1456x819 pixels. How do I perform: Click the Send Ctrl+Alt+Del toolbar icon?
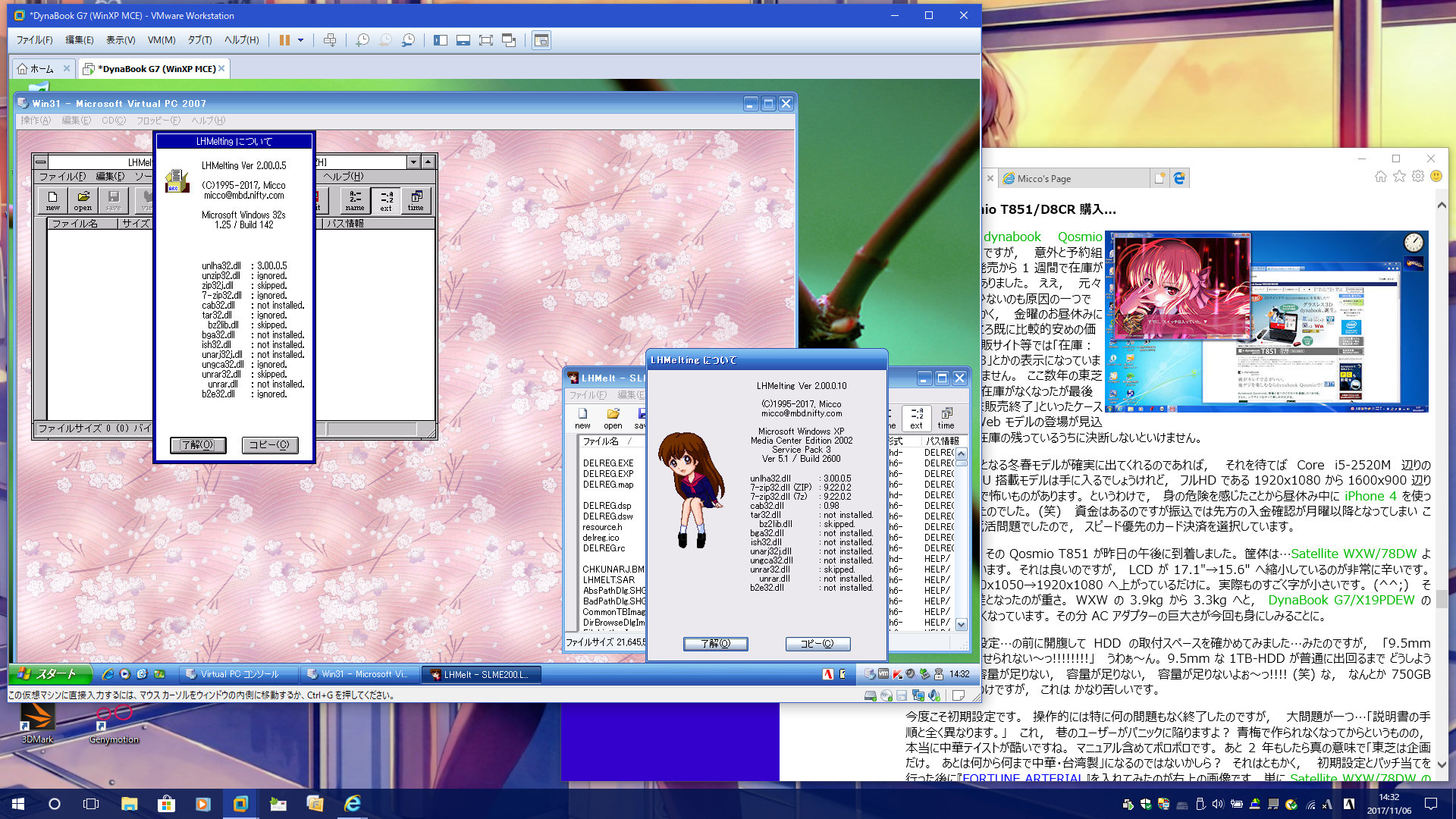[x=330, y=40]
